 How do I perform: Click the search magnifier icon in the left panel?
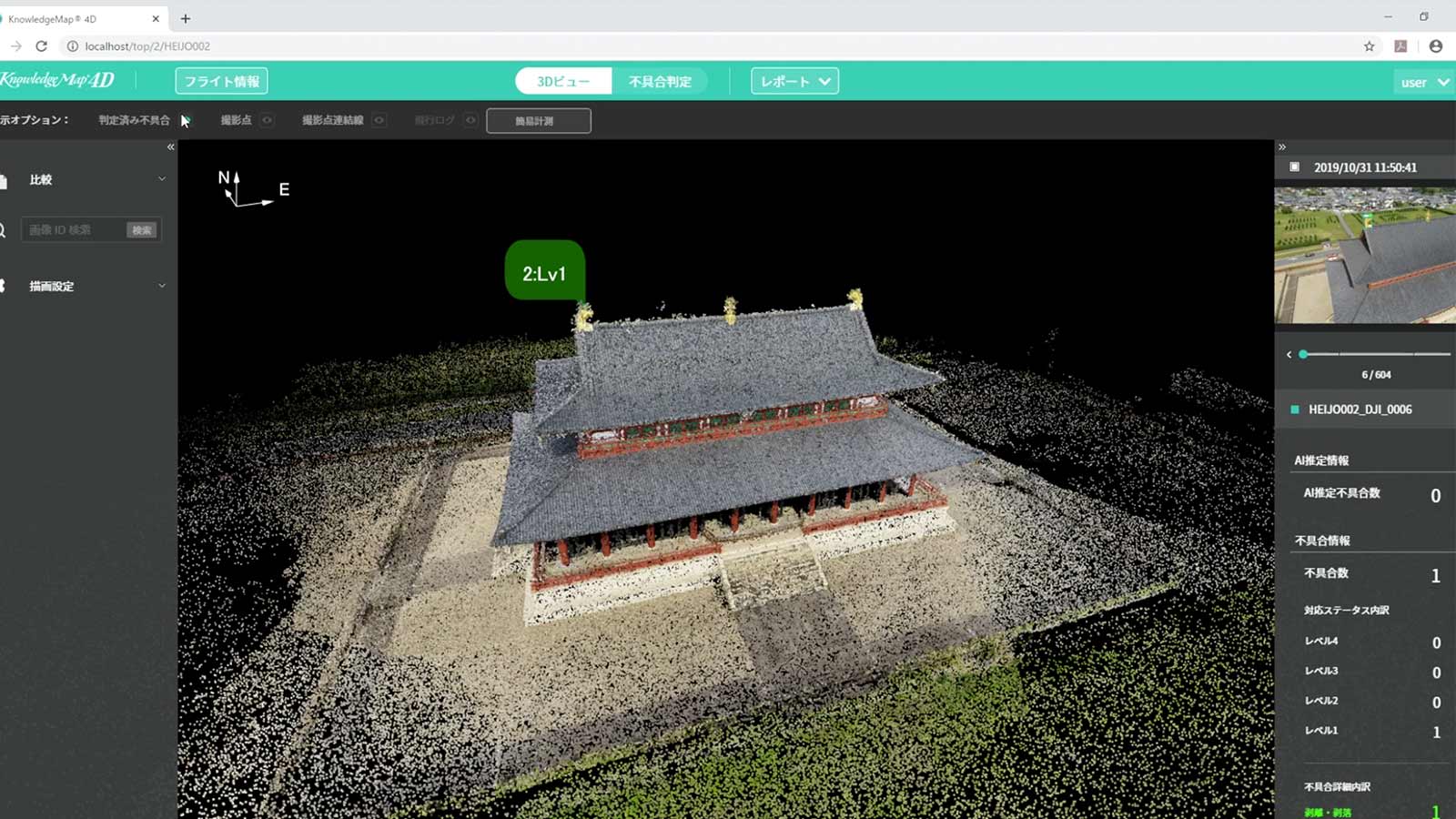(x=4, y=230)
